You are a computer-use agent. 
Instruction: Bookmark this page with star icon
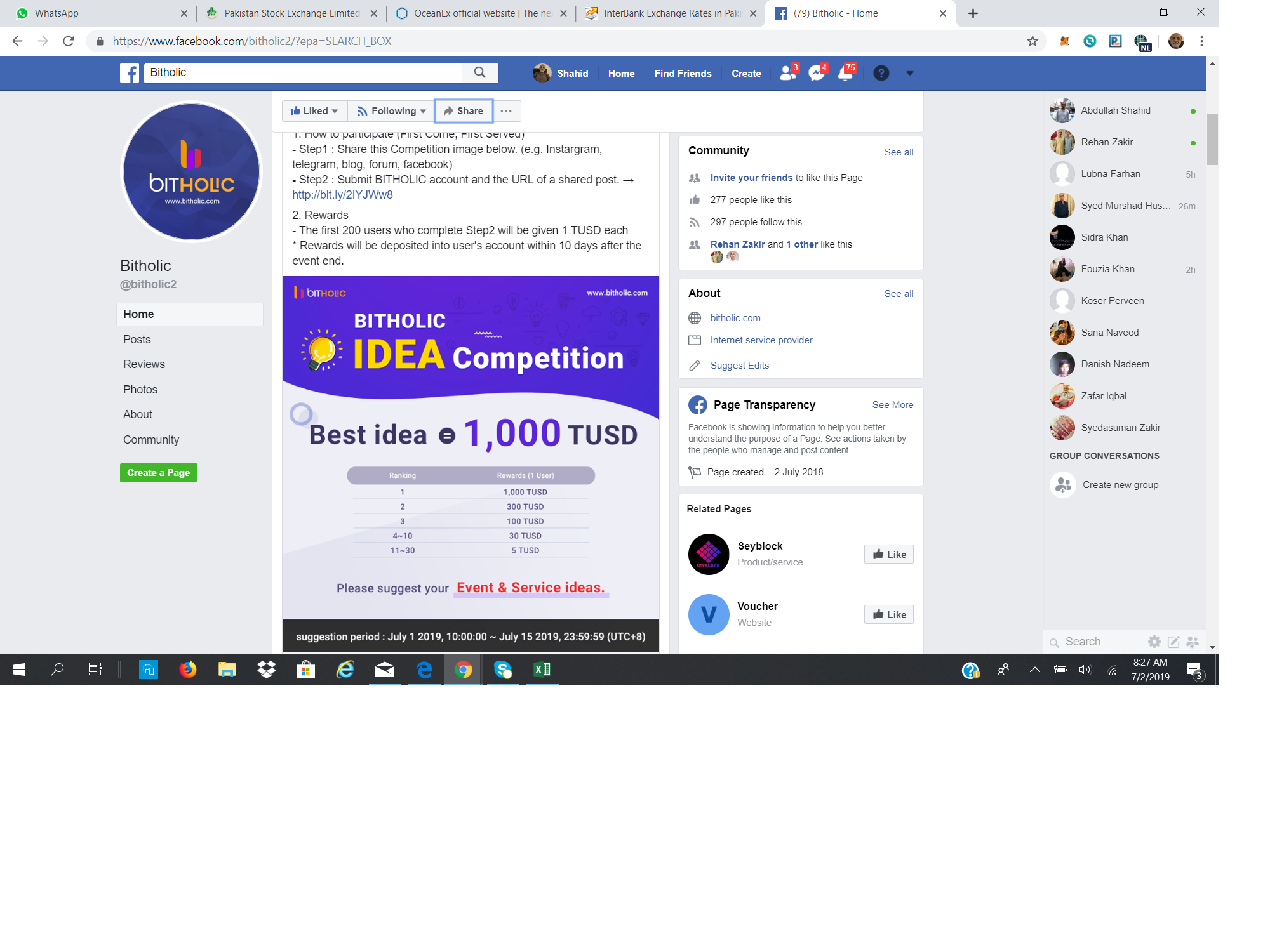pos(1033,41)
